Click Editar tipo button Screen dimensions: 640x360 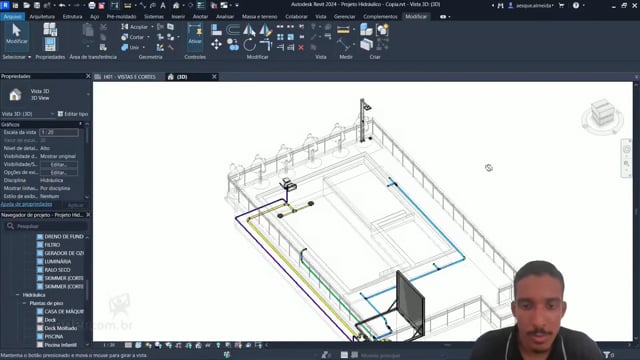click(x=73, y=114)
